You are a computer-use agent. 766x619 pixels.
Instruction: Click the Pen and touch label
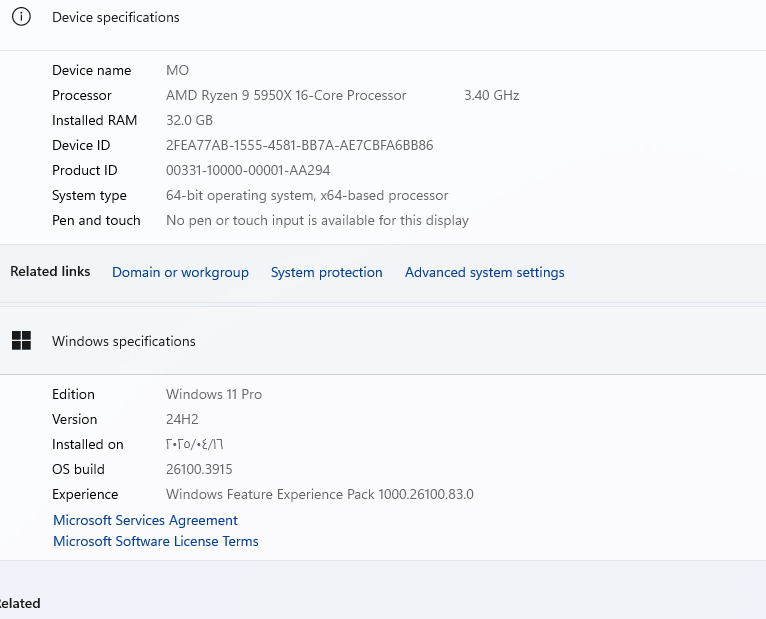[x=96, y=220]
